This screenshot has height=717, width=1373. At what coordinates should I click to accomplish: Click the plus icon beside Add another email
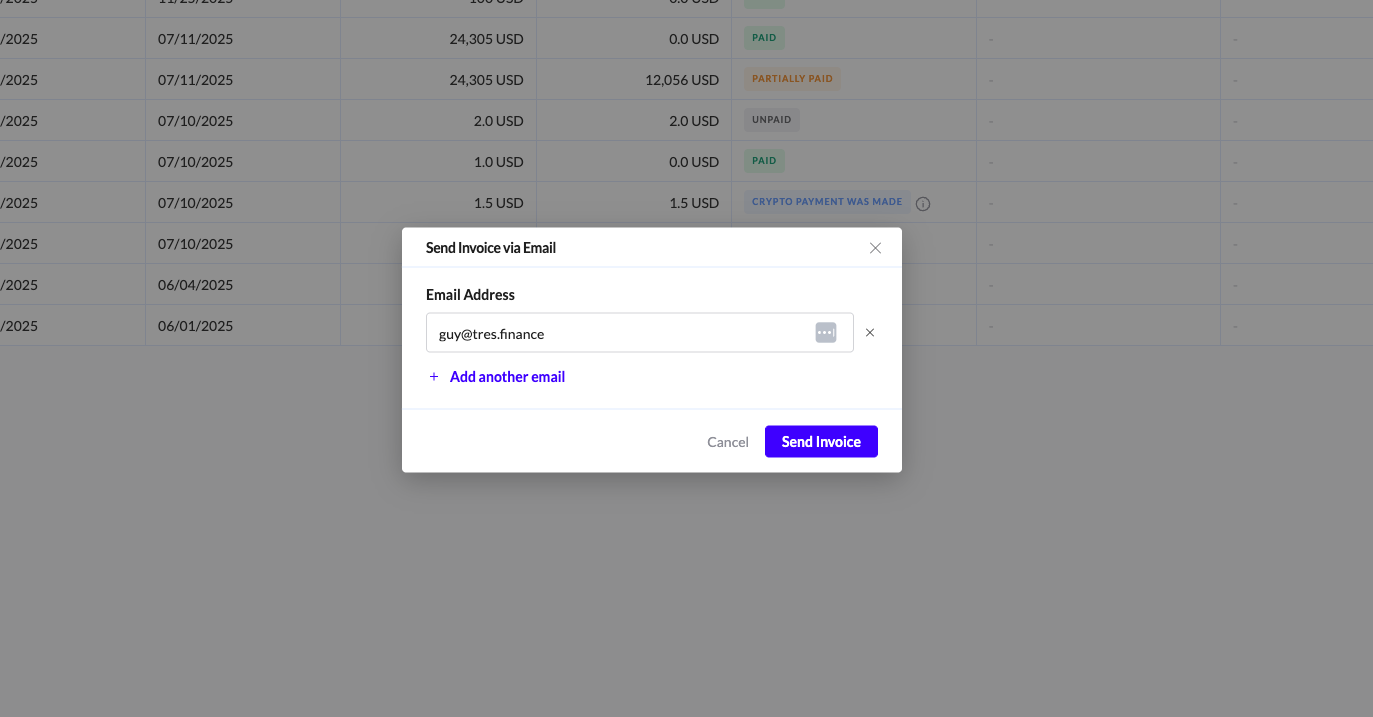click(434, 377)
